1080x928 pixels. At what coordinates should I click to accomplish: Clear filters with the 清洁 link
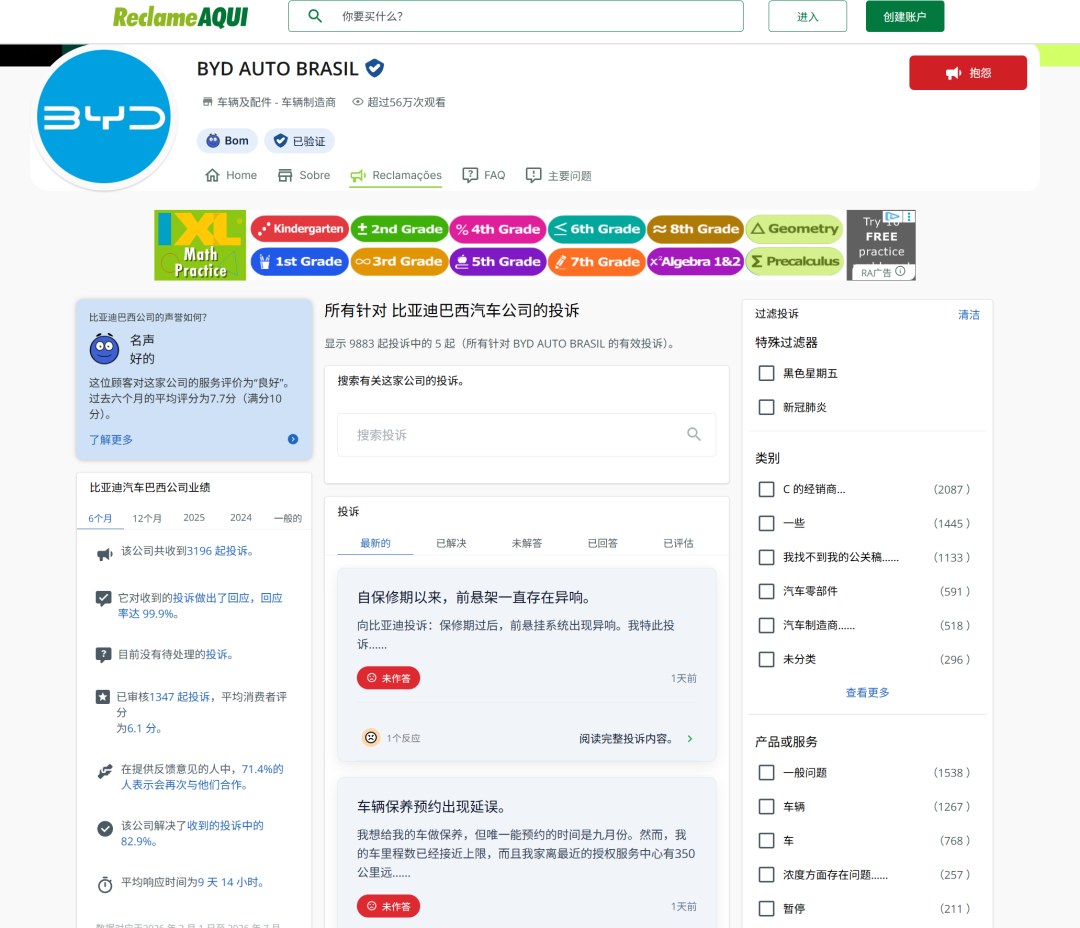tap(968, 315)
